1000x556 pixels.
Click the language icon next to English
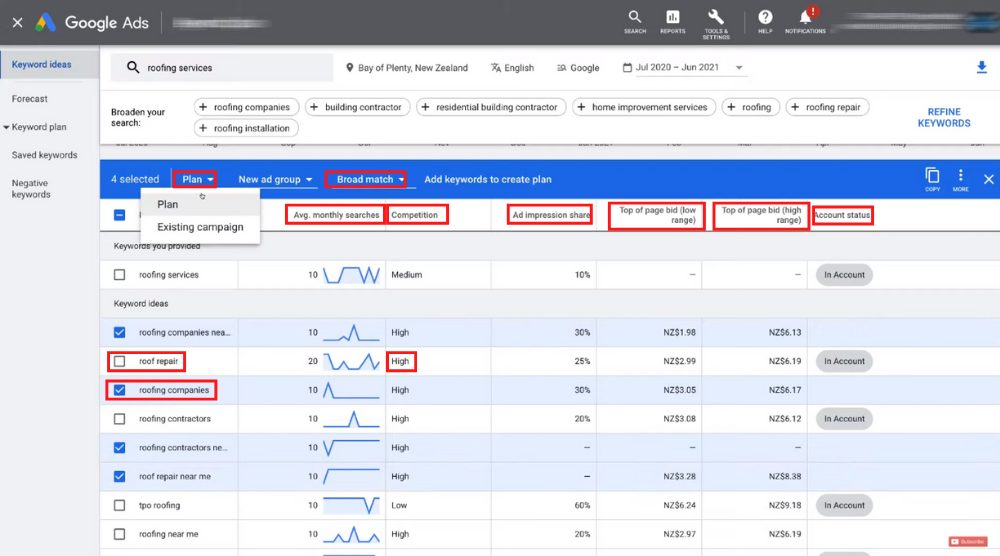click(x=496, y=68)
